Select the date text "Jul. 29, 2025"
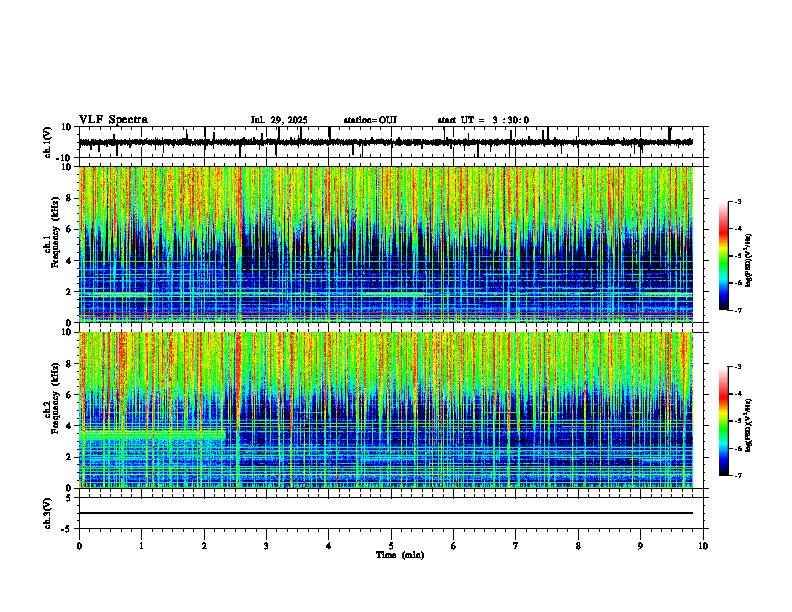 279,120
